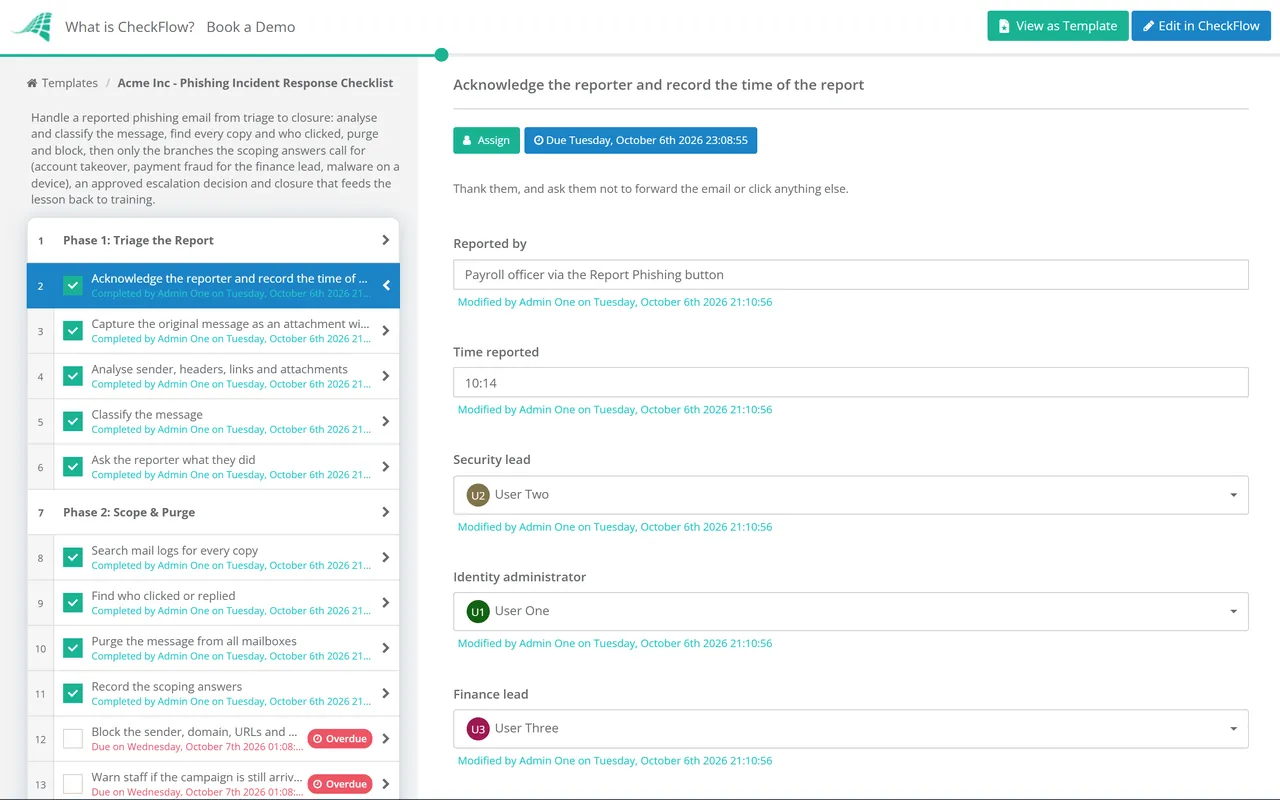
Task: Uncheck Record the scoping answers checkbox
Action: (x=73, y=693)
